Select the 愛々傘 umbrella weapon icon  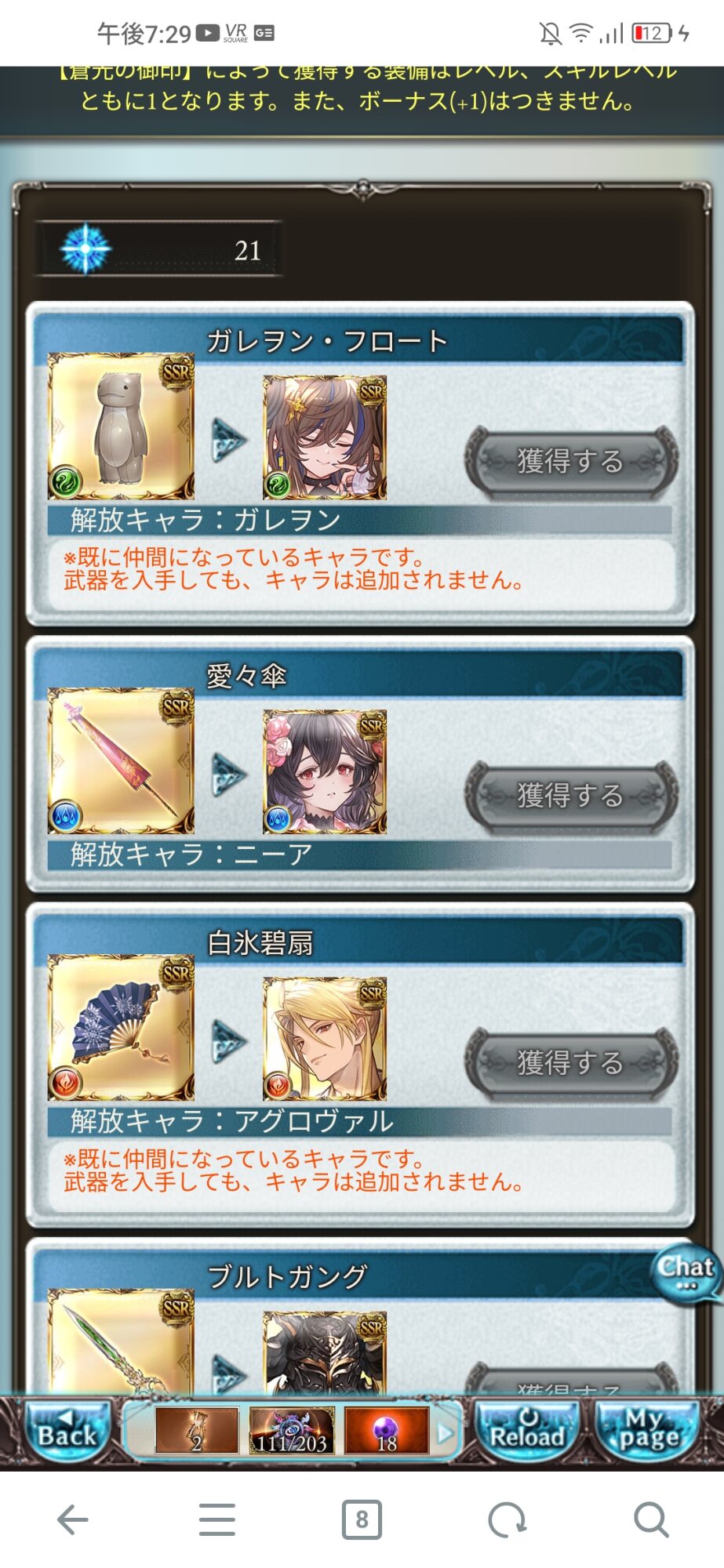click(121, 760)
